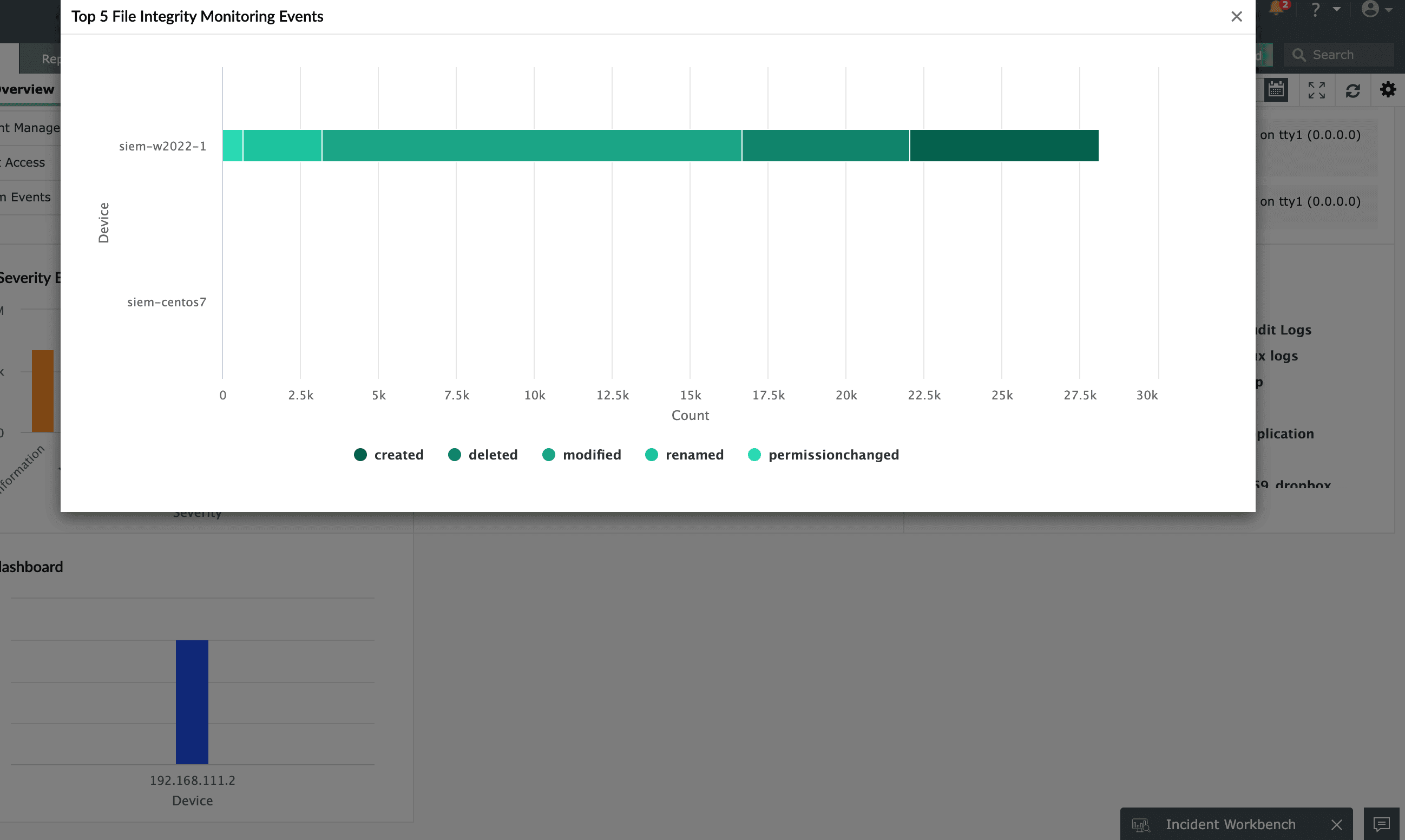
Task: Click the calendar date picker icon
Action: click(x=1276, y=90)
